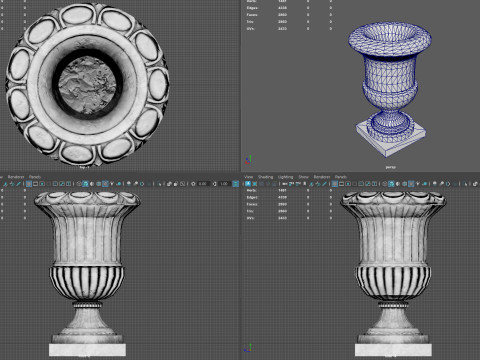This screenshot has height=360, width=480.
Task: Toggle Field Chart icon in front view toolbar
Action: click(55, 184)
